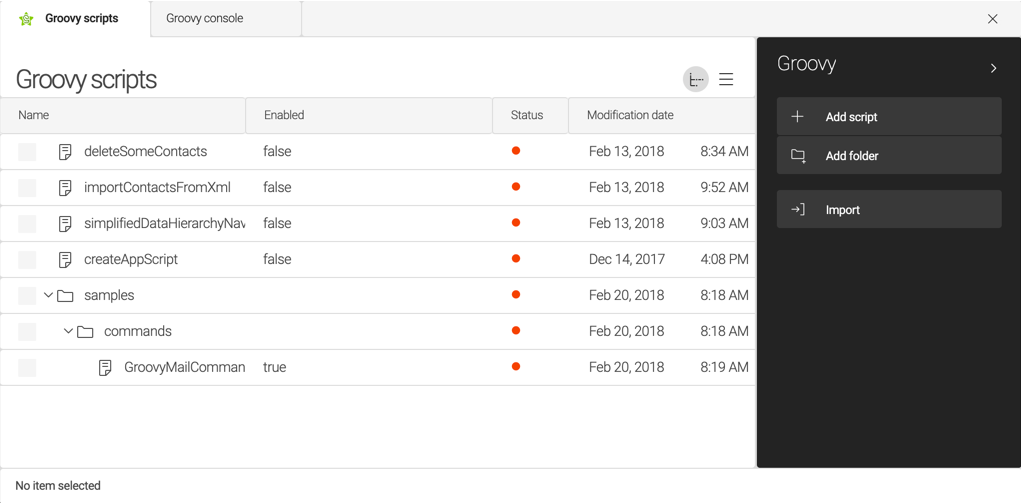Click the plus icon for Add script

coord(797,117)
